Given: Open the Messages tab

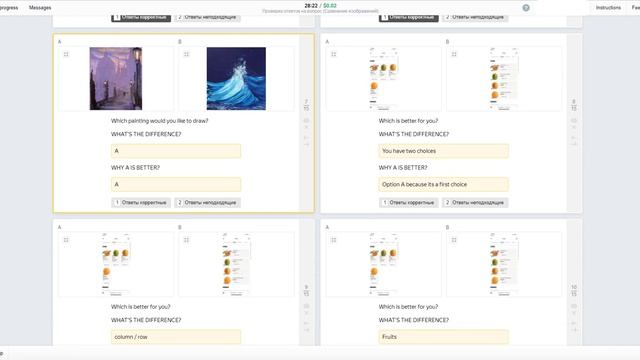Looking at the screenshot, I should click(x=40, y=8).
